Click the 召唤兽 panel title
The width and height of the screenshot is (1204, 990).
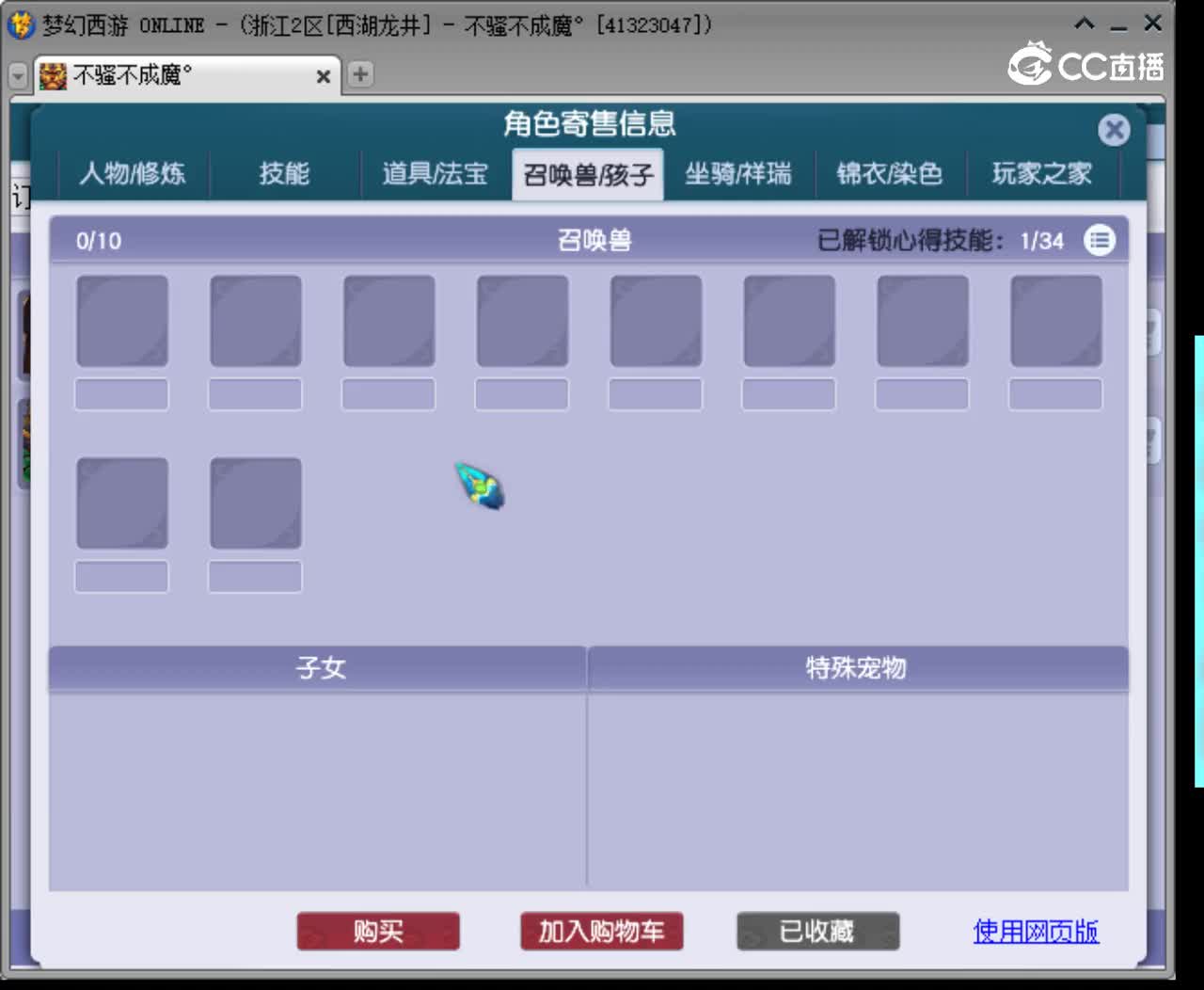coord(594,241)
